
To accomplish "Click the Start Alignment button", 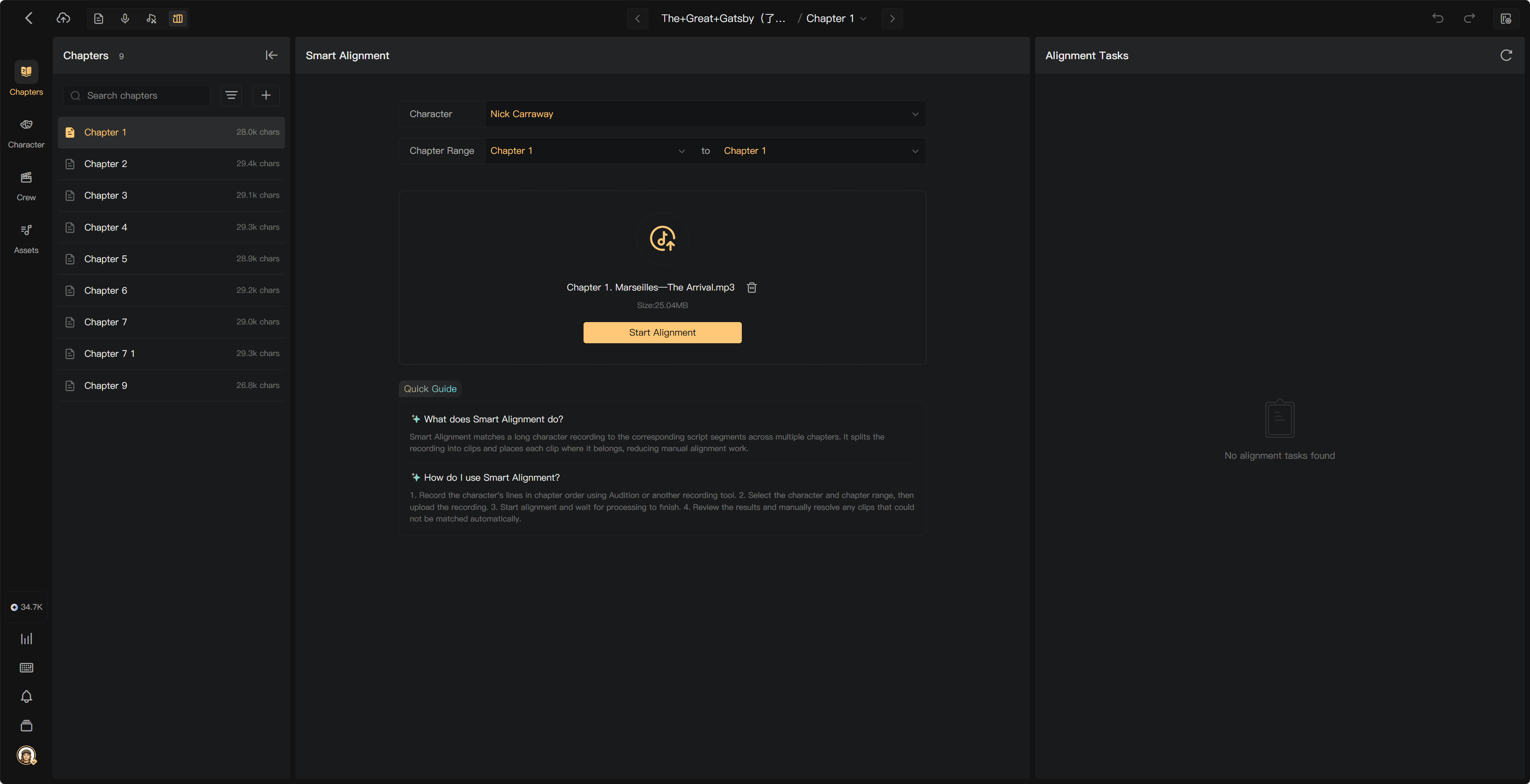I will point(662,332).
